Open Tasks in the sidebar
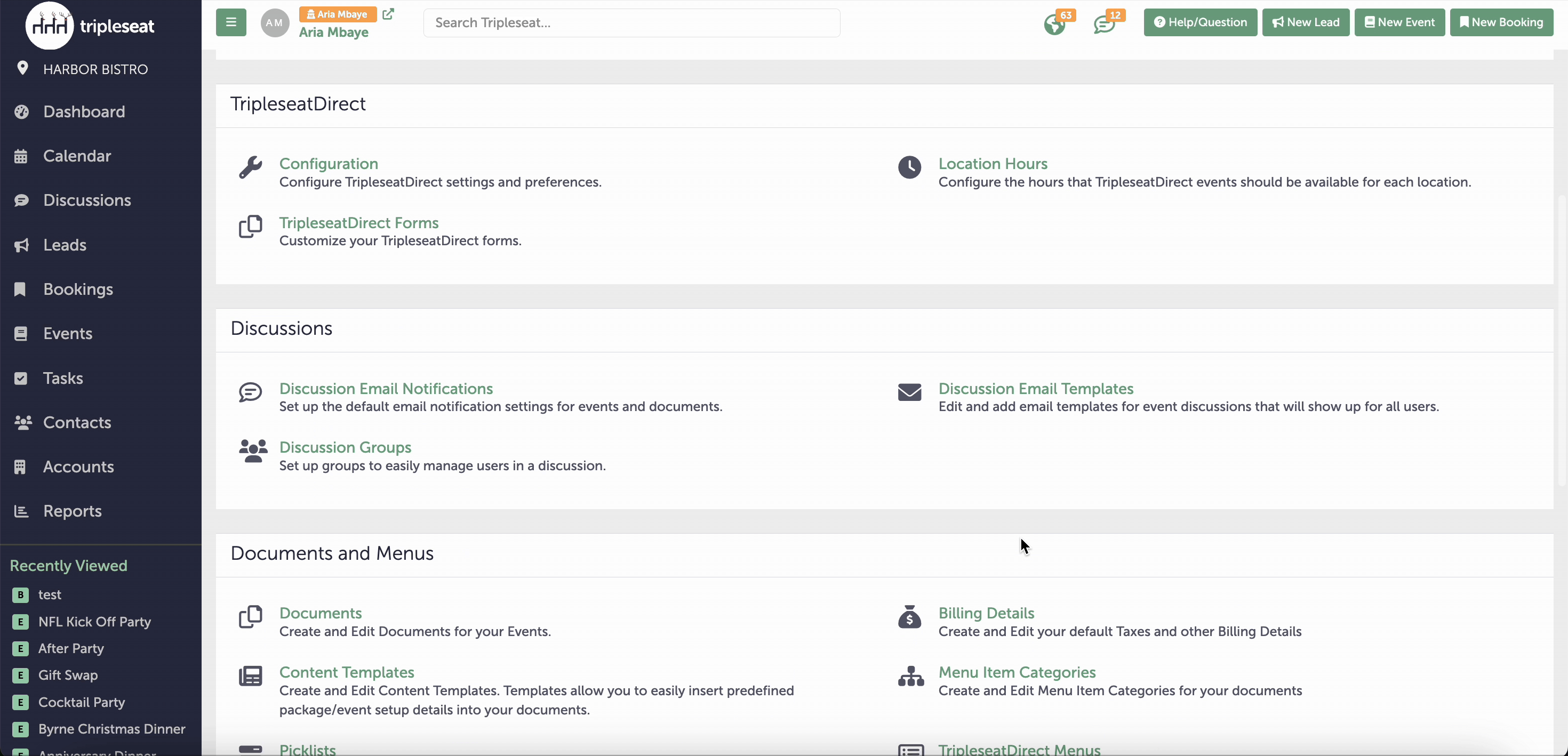The width and height of the screenshot is (1568, 756). pos(63,379)
